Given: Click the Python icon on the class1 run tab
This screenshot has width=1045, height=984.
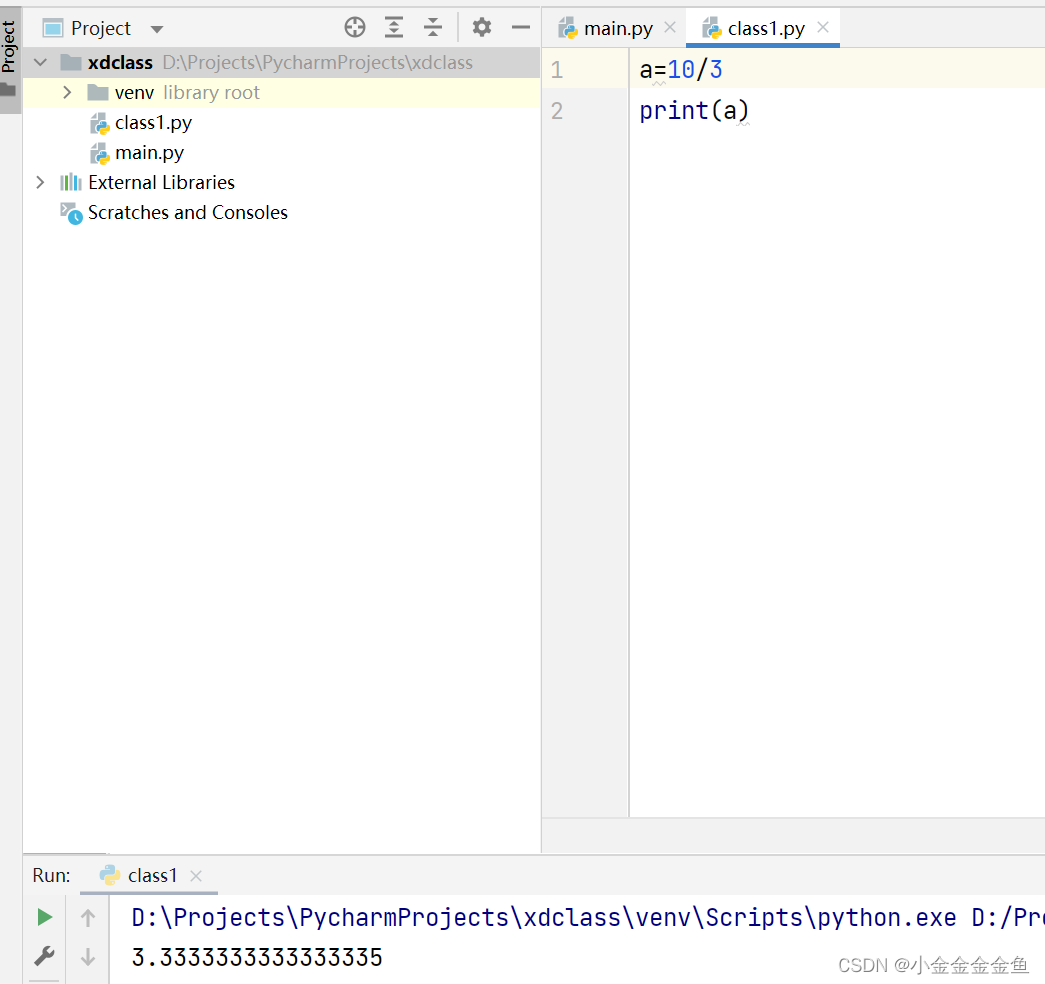Looking at the screenshot, I should point(109,875).
